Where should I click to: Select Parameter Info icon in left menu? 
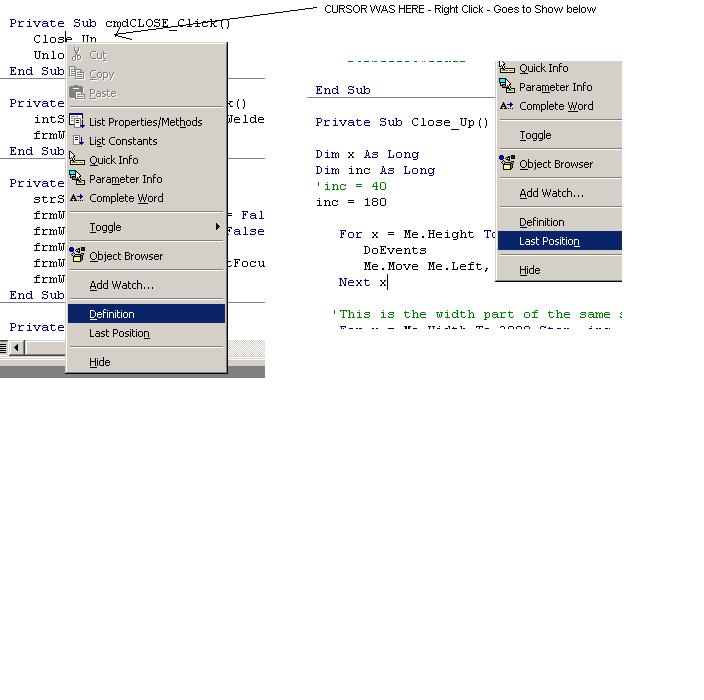[77, 178]
